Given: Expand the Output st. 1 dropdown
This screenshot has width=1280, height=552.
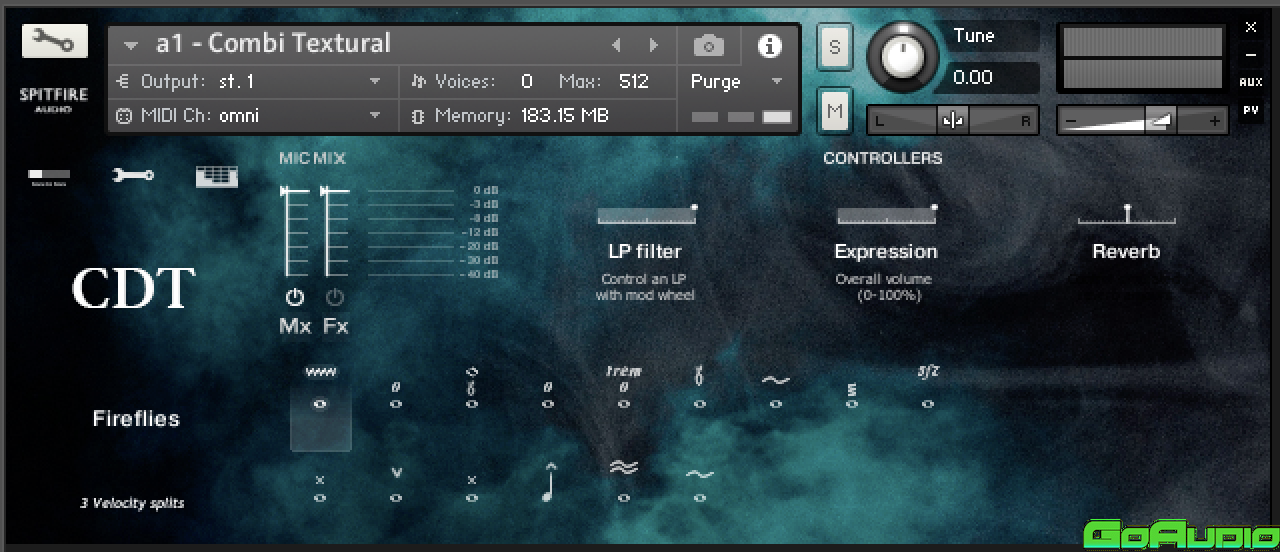Looking at the screenshot, I should coord(375,81).
